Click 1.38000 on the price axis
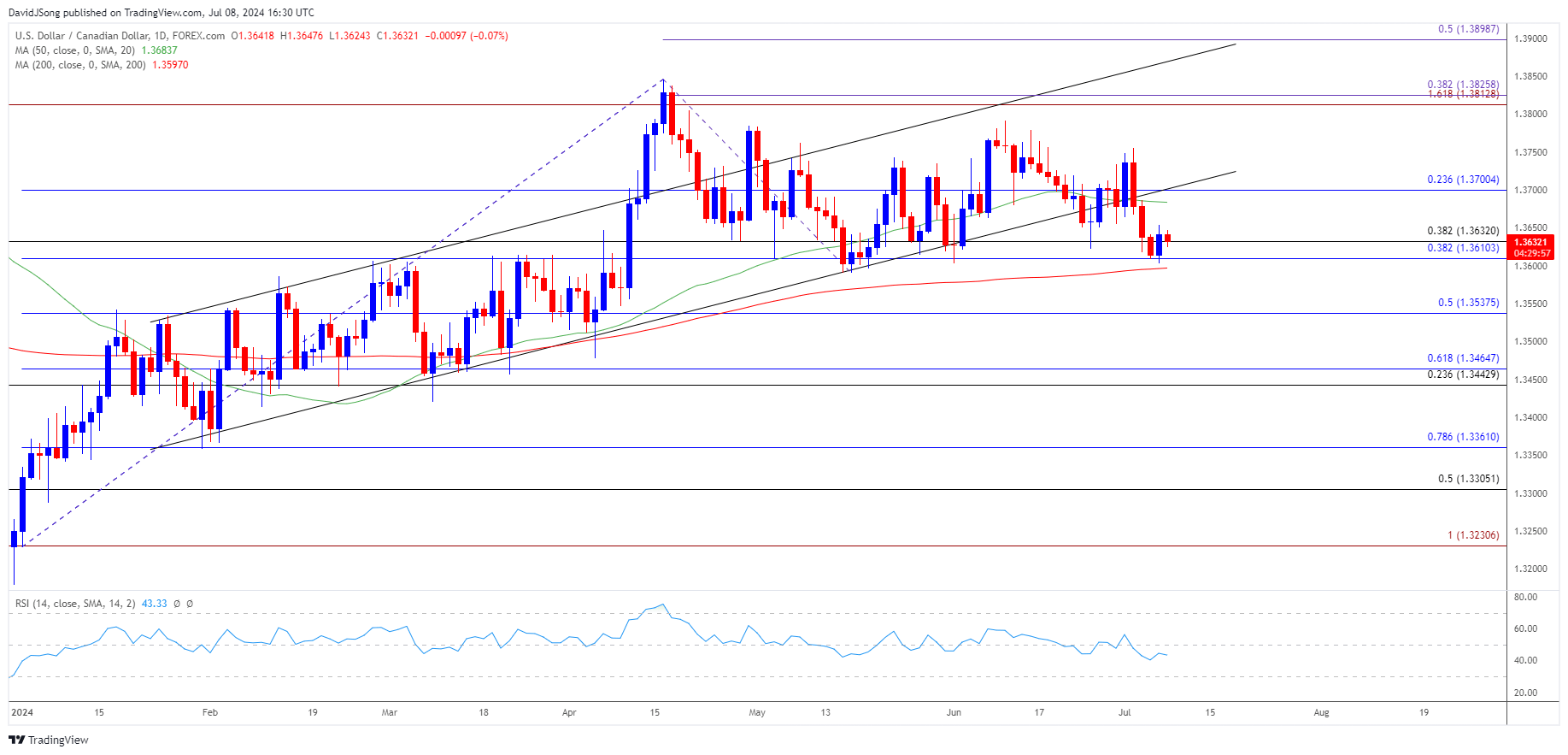This screenshot has height=755, width=1568. pyautogui.click(x=1530, y=115)
